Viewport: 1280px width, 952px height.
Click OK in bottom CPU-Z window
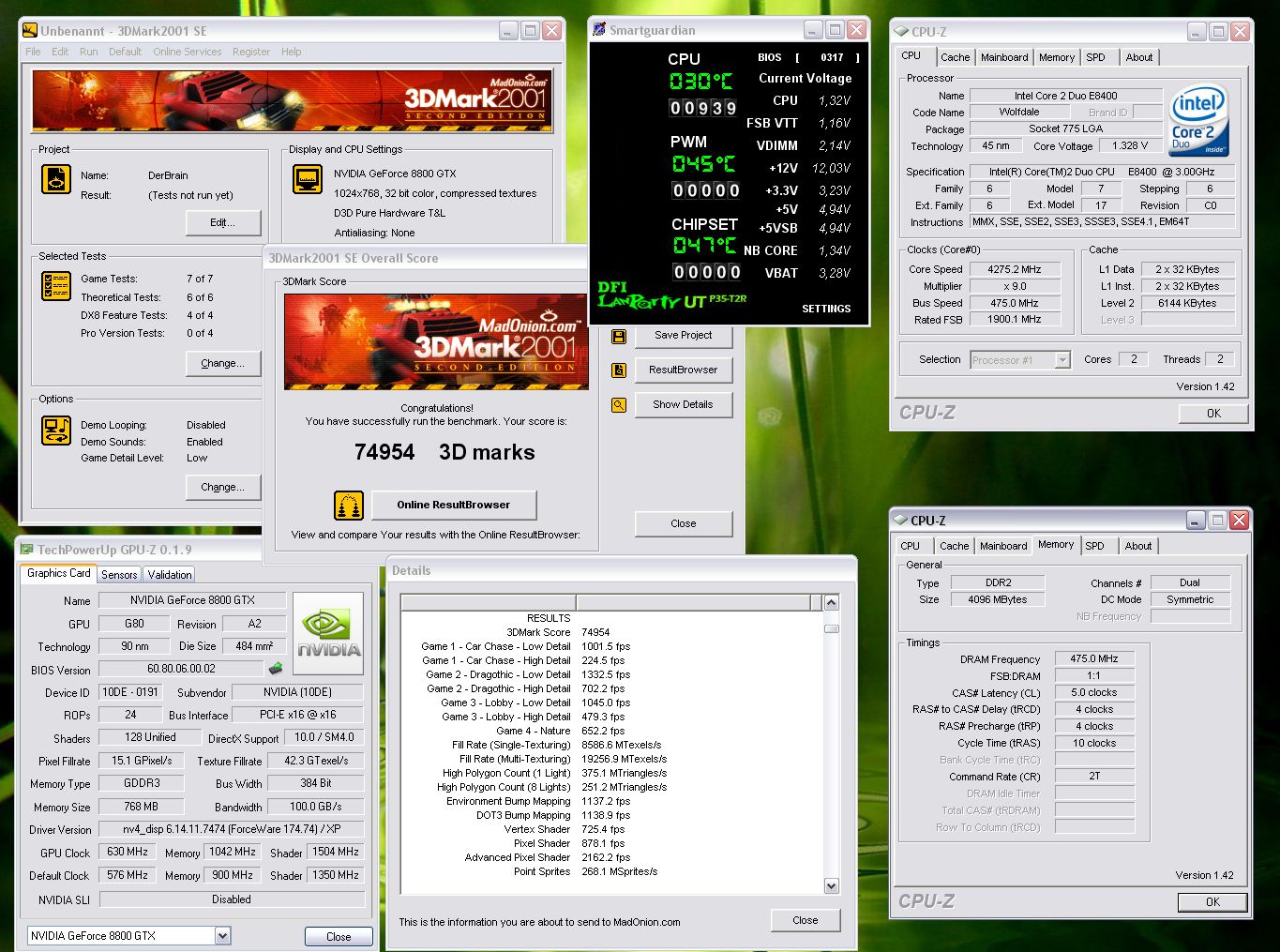pos(1212,902)
